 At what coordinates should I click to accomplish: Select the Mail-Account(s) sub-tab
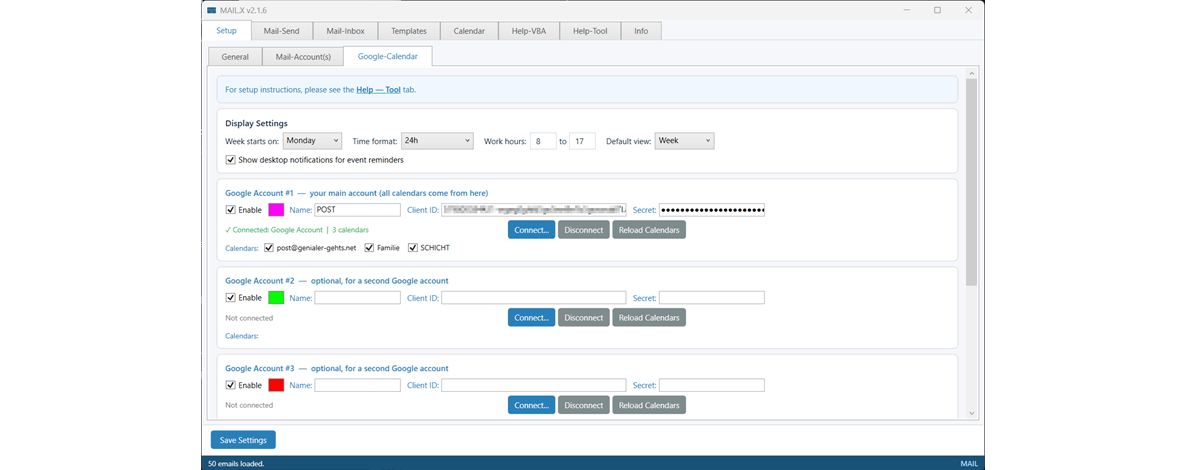coord(303,57)
